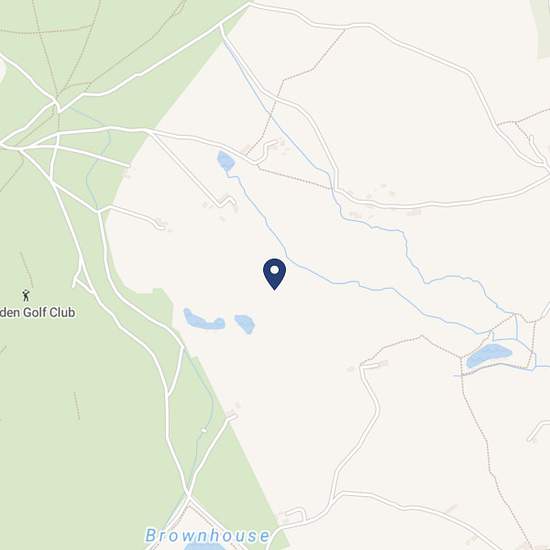Select the zigzag driveway end near the stream
The height and width of the screenshot is (550, 550).
click(227, 201)
